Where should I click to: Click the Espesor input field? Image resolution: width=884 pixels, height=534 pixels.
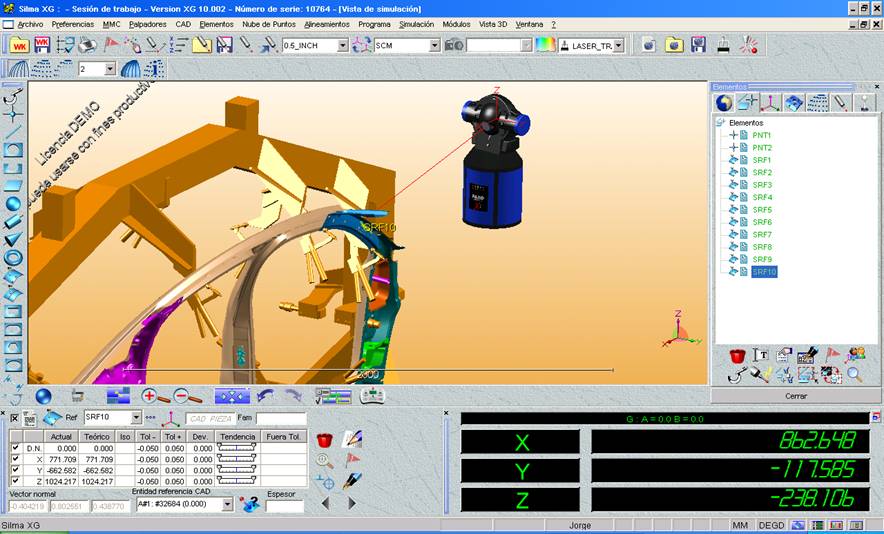pyautogui.click(x=284, y=506)
